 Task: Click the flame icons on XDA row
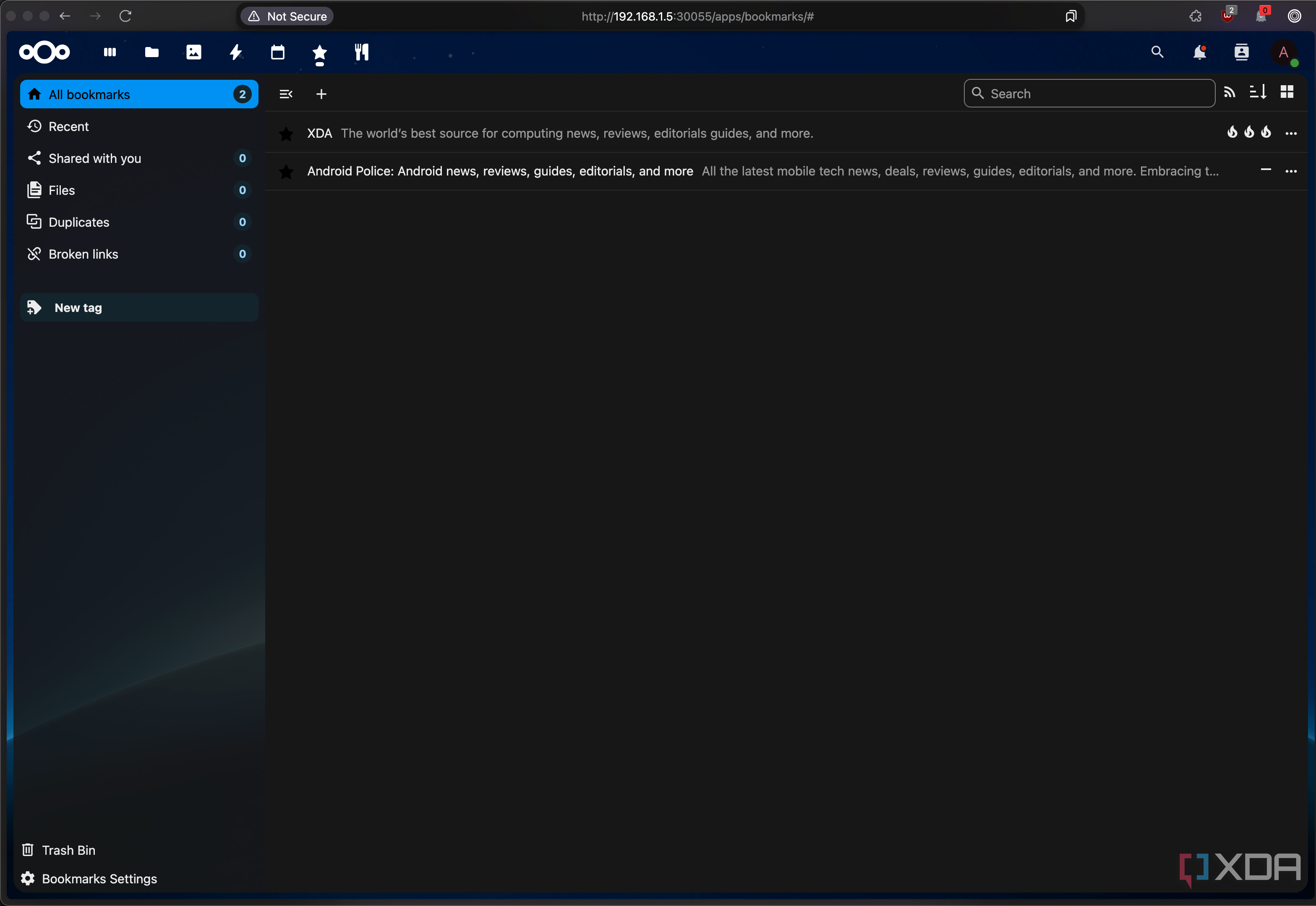(1249, 132)
